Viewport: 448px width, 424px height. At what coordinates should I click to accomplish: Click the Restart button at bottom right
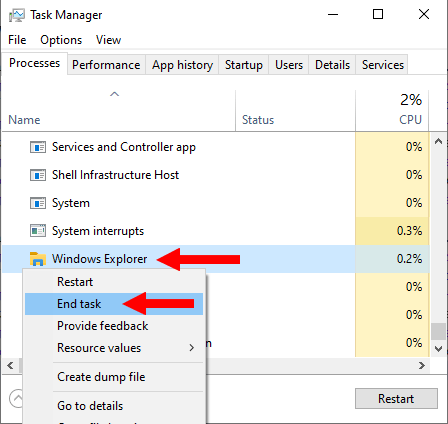[x=396, y=399]
